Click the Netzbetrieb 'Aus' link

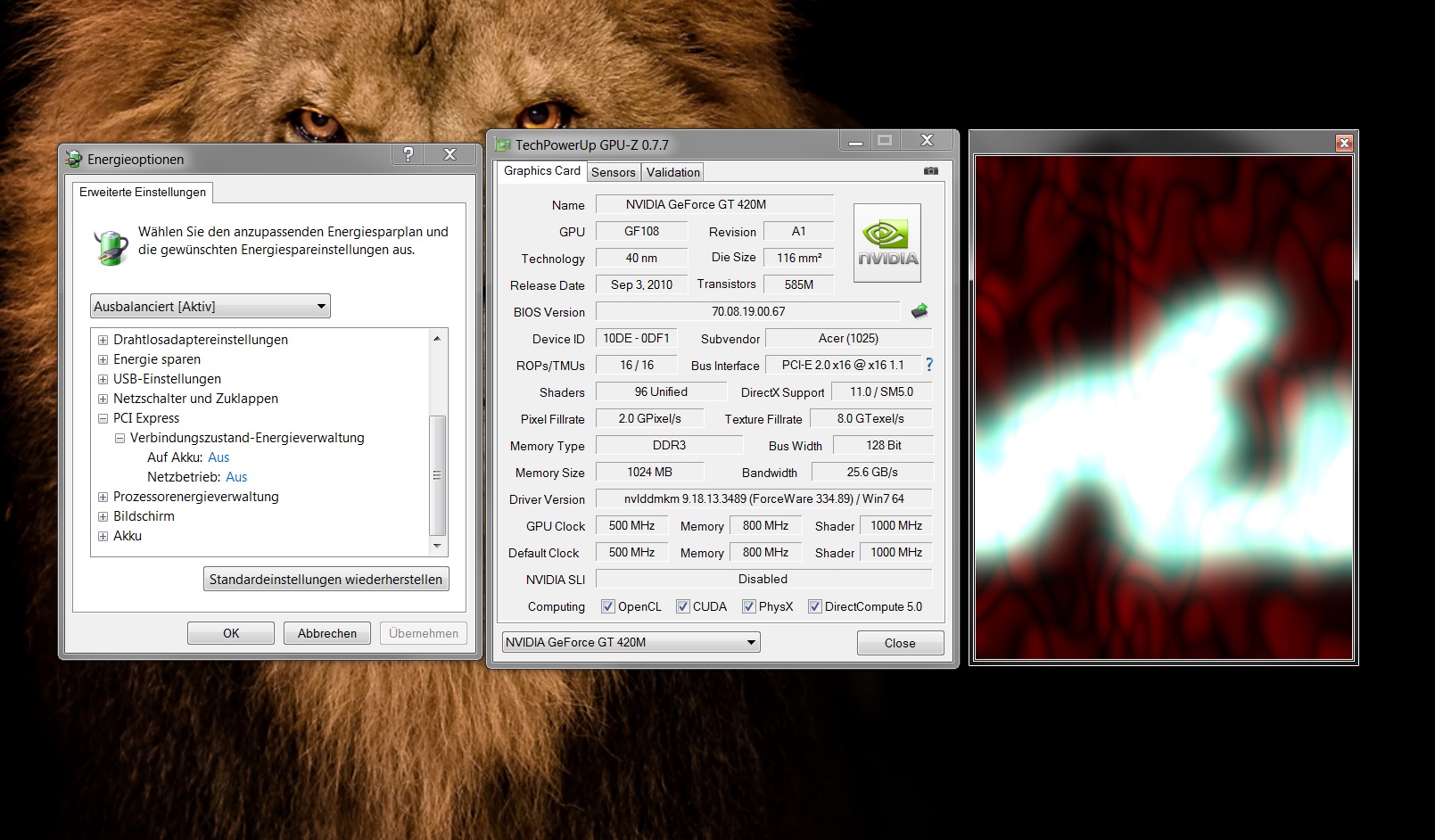click(x=236, y=477)
